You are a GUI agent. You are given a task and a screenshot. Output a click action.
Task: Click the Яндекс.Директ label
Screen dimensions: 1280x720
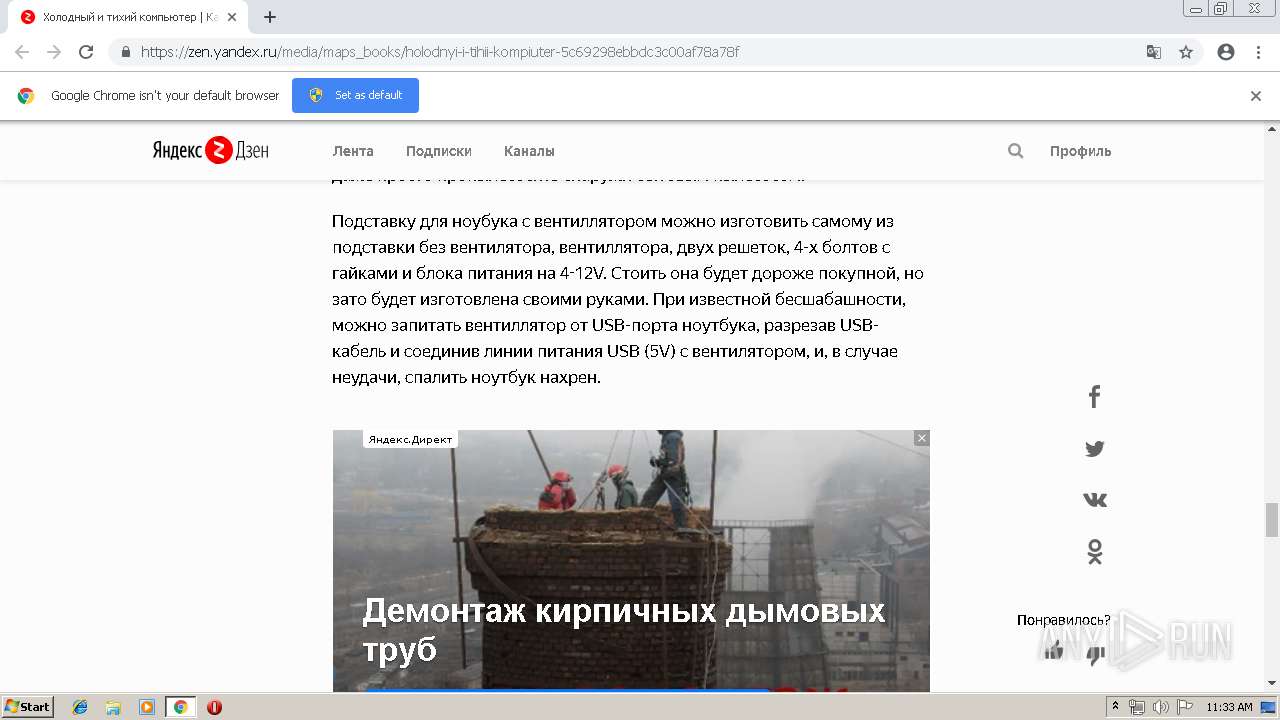[x=410, y=439]
